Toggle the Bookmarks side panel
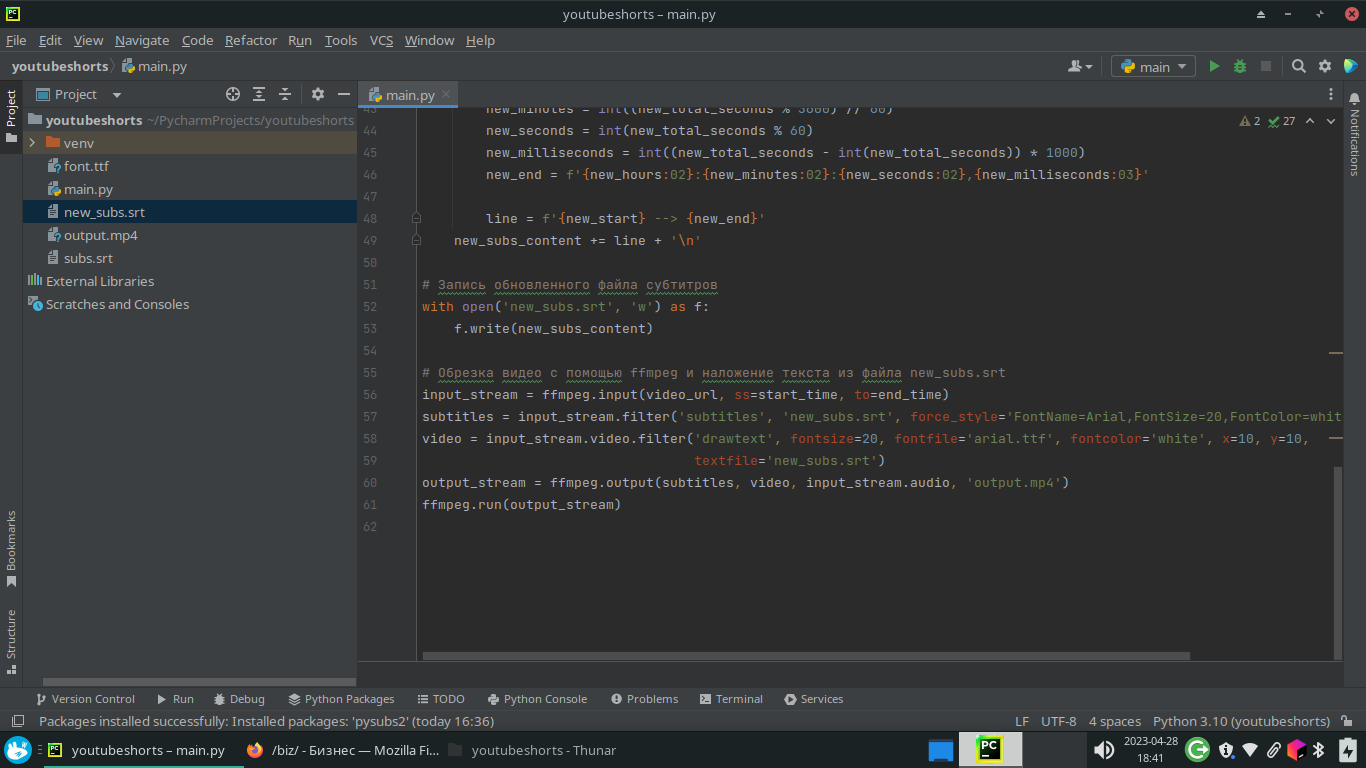The width and height of the screenshot is (1366, 768). coord(11,548)
